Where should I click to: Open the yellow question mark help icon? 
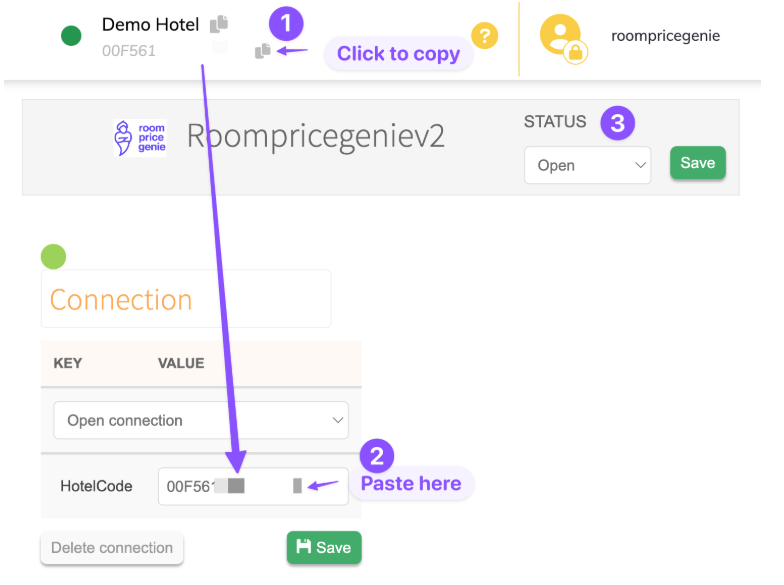[484, 37]
